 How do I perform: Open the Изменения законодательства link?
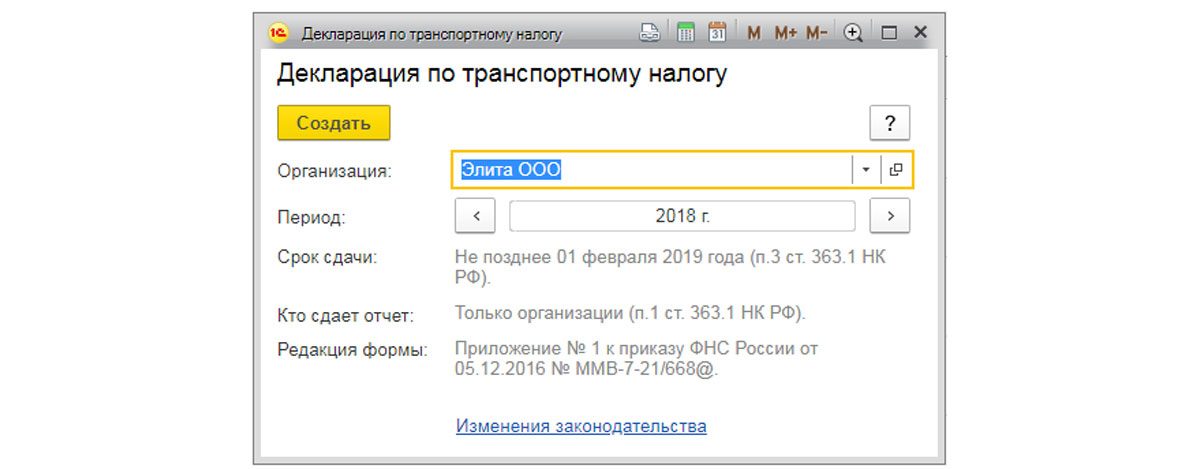(x=581, y=426)
